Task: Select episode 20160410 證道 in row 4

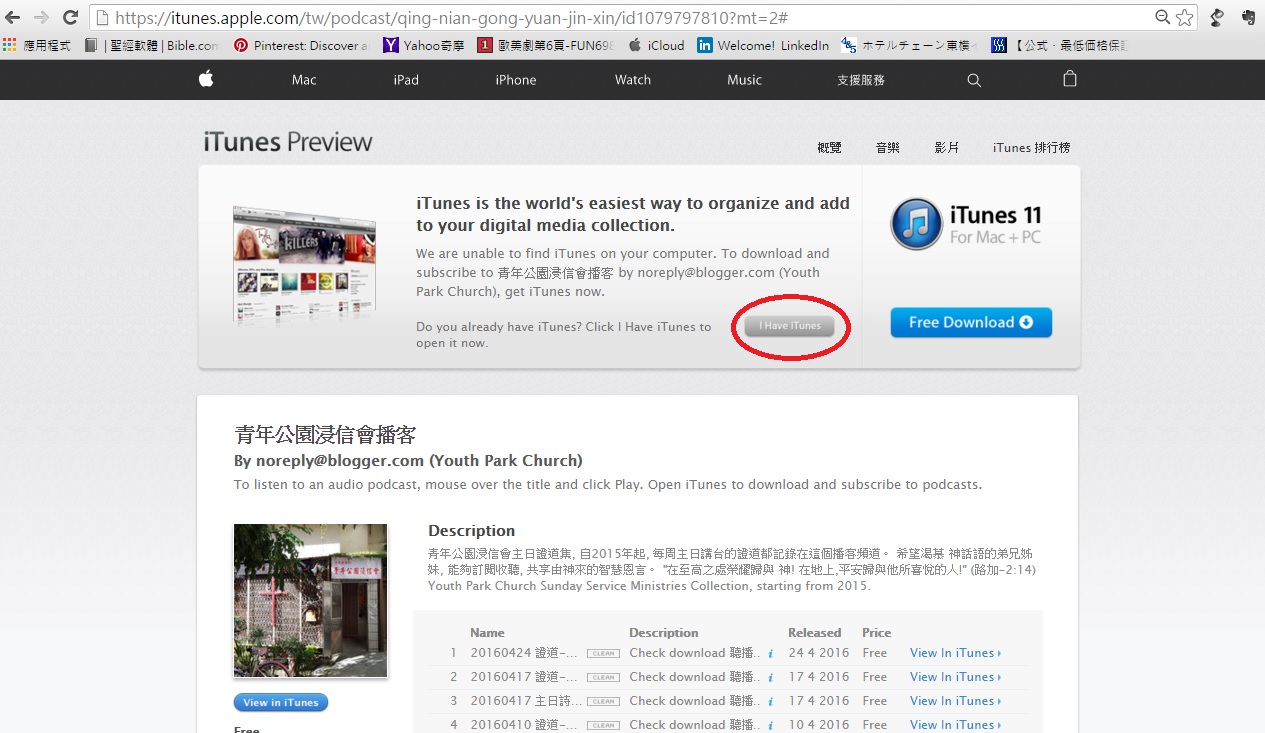Action: point(524,725)
